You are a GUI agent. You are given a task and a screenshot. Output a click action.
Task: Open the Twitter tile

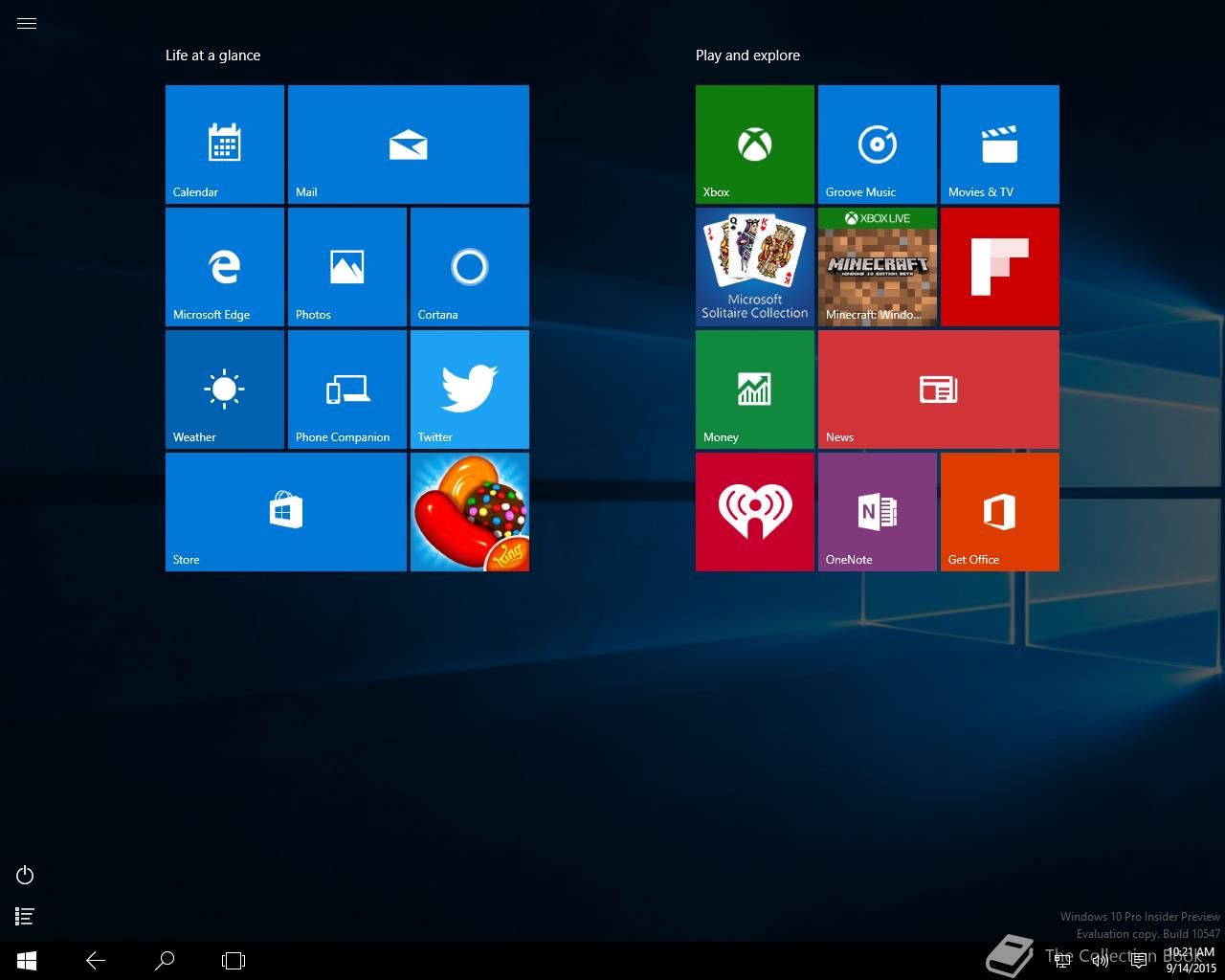(470, 390)
